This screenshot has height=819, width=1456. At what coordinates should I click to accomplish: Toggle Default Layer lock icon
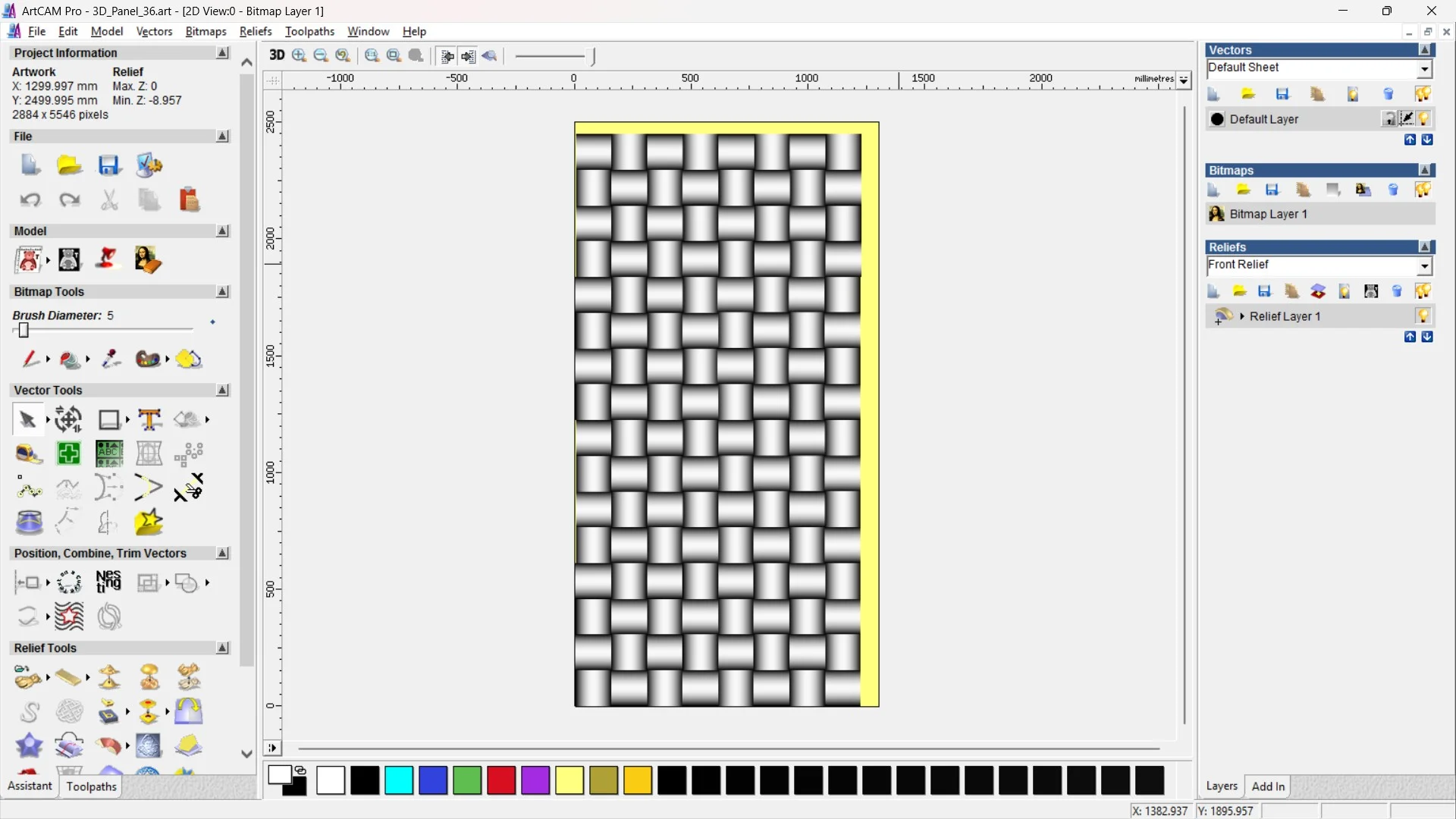point(1389,119)
